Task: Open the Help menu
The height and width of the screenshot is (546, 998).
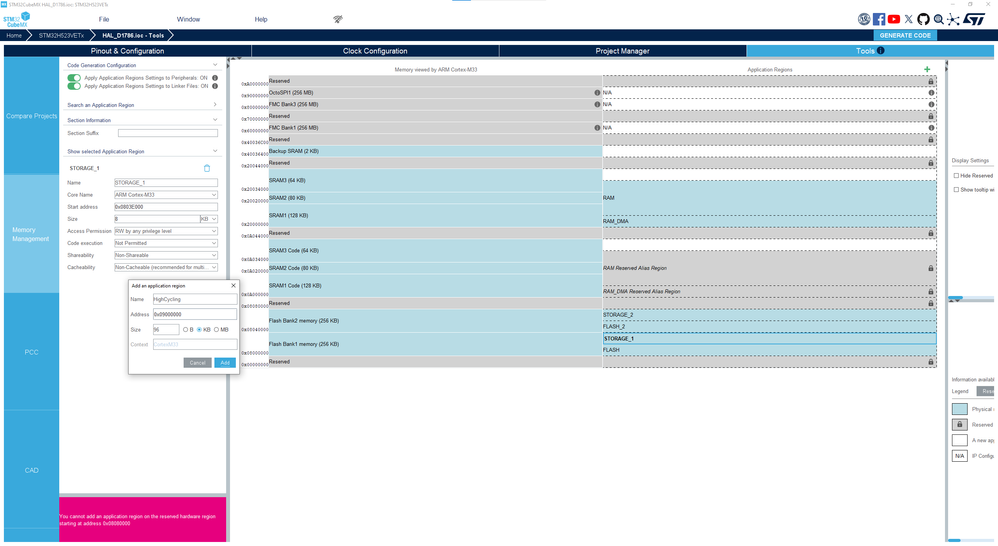Action: point(261,19)
